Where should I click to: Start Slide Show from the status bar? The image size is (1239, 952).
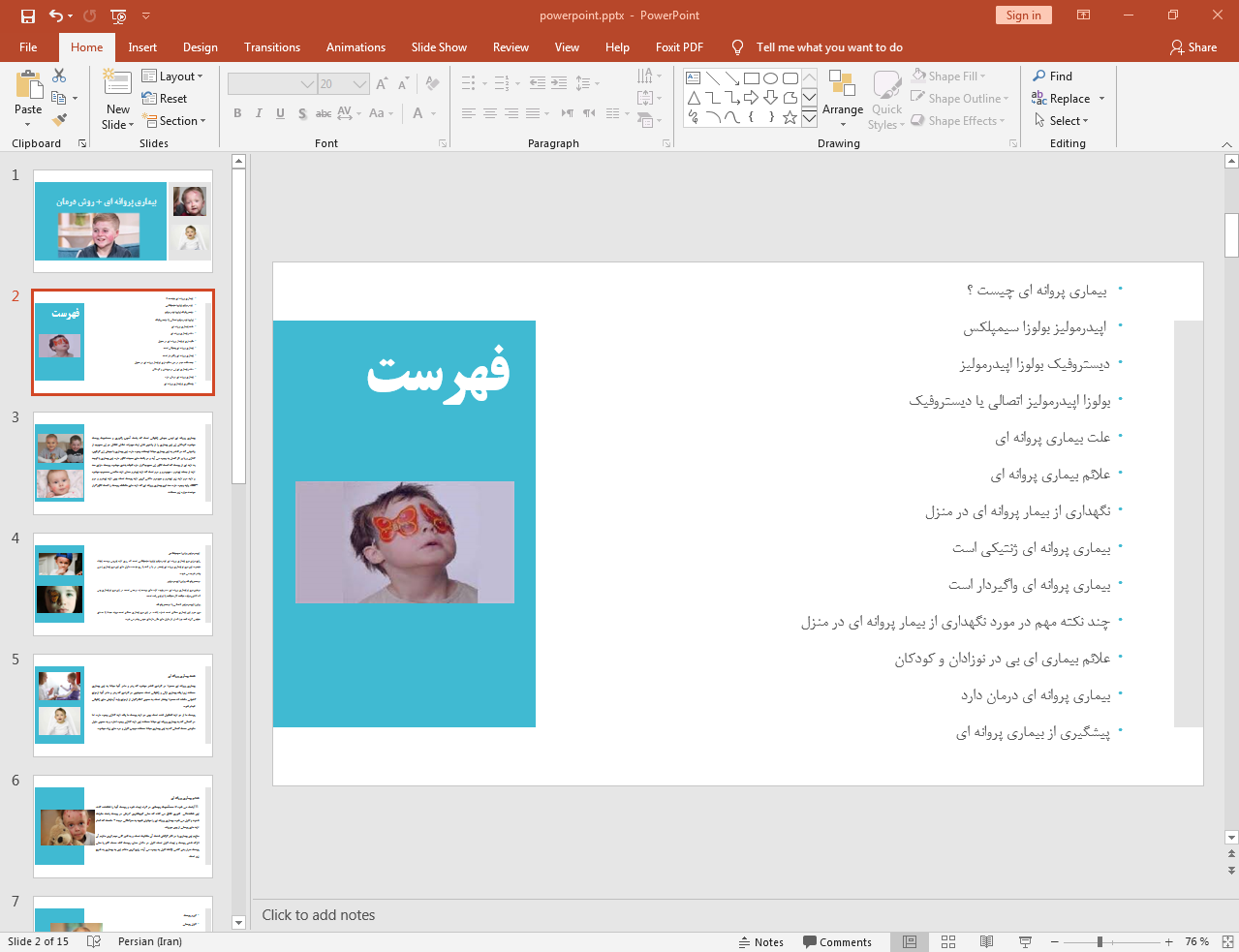(x=1025, y=941)
